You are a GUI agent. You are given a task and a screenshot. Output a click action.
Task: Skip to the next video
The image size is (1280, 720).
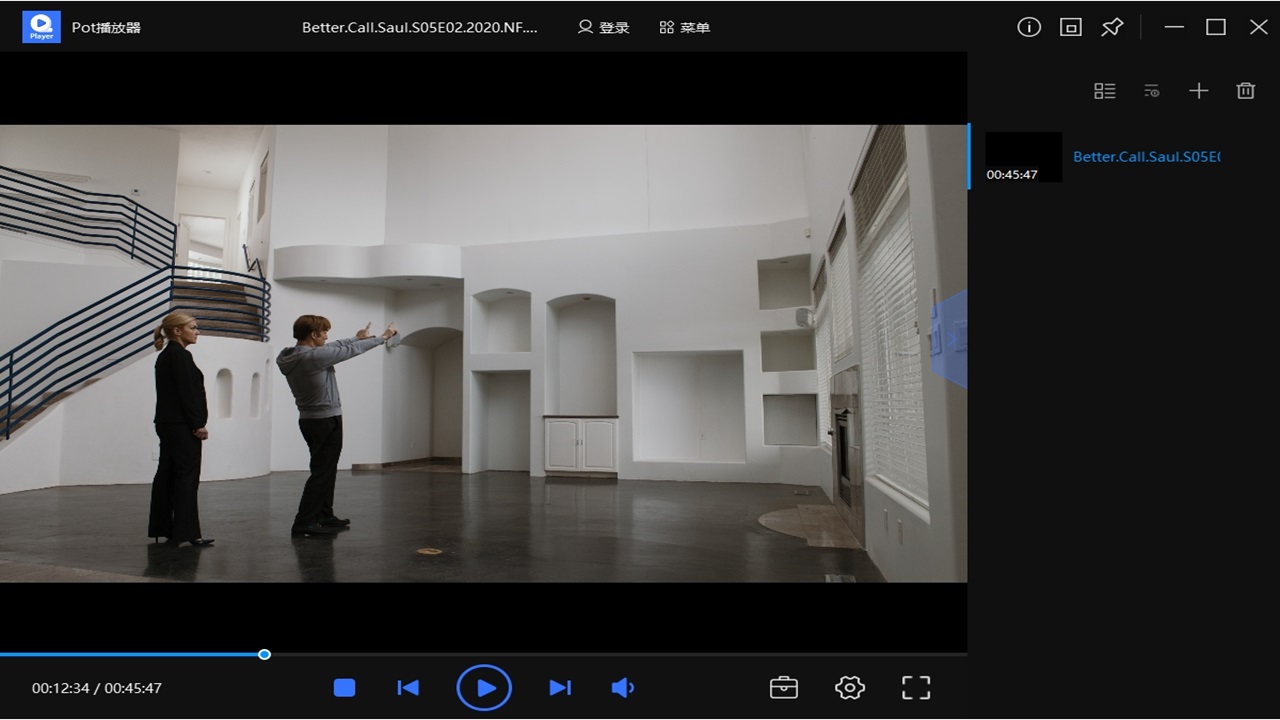[x=560, y=688]
